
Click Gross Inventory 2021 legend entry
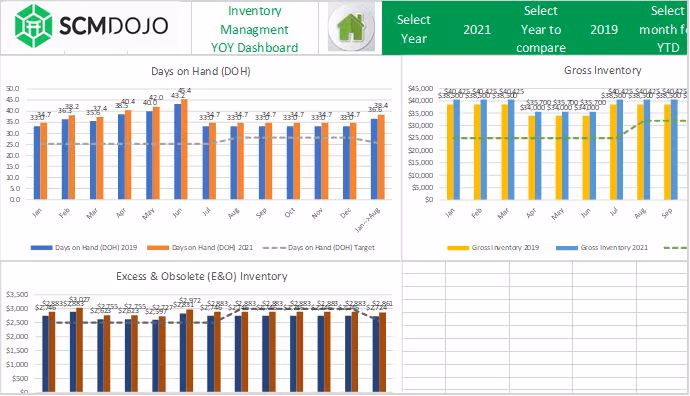tap(602, 248)
